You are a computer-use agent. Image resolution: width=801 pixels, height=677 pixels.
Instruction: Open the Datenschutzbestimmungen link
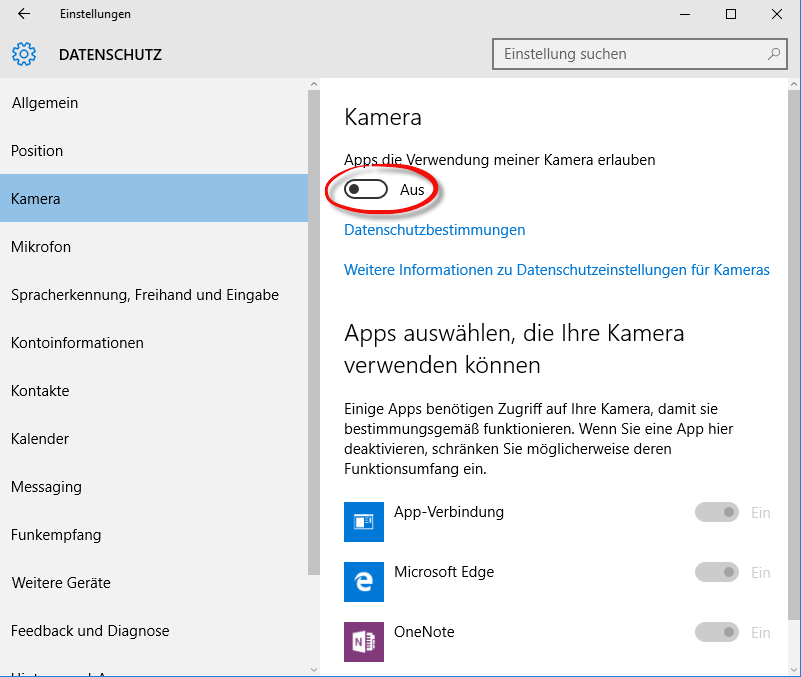pos(434,230)
